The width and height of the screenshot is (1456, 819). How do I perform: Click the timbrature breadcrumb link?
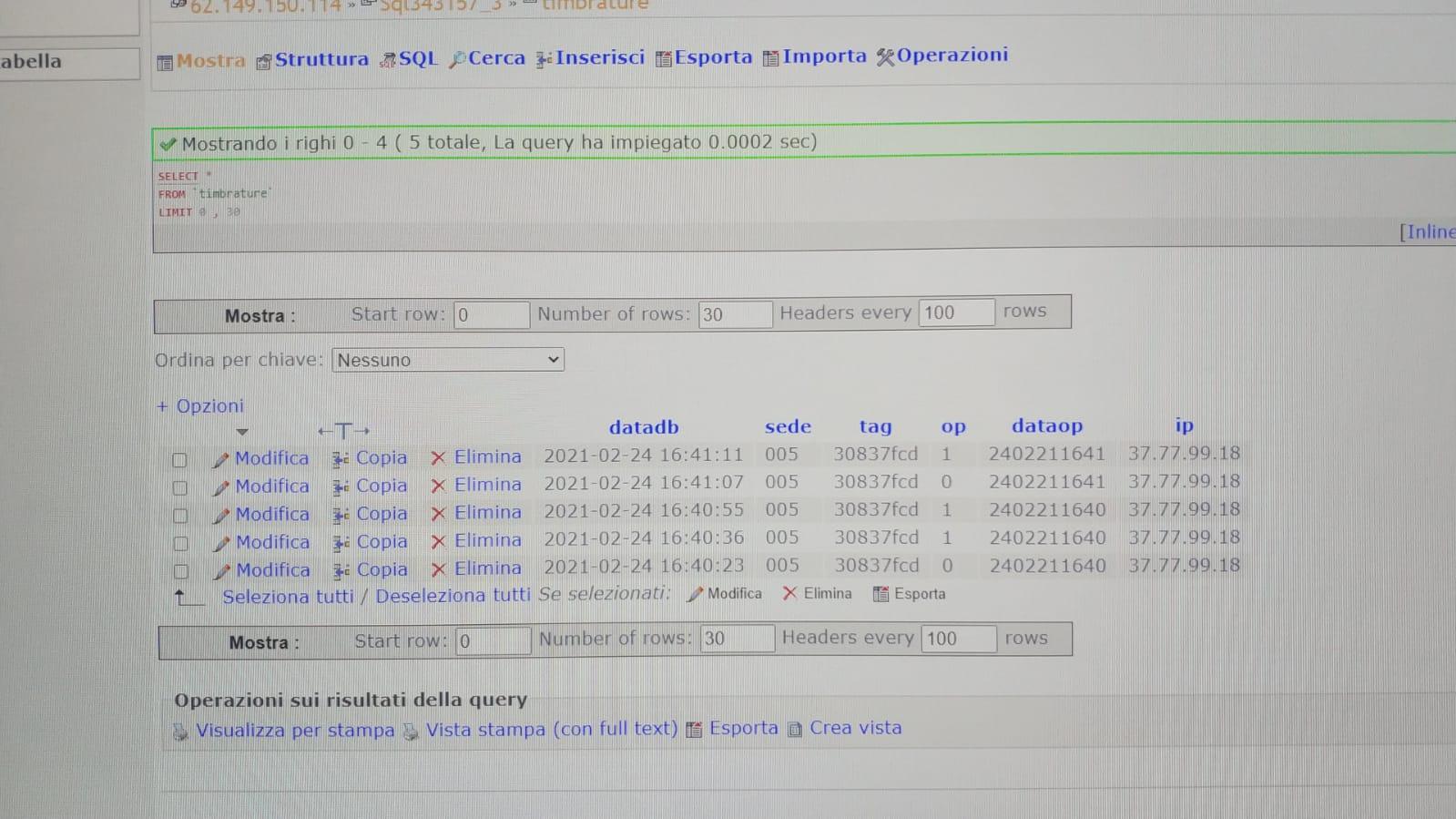pyautogui.click(x=595, y=5)
